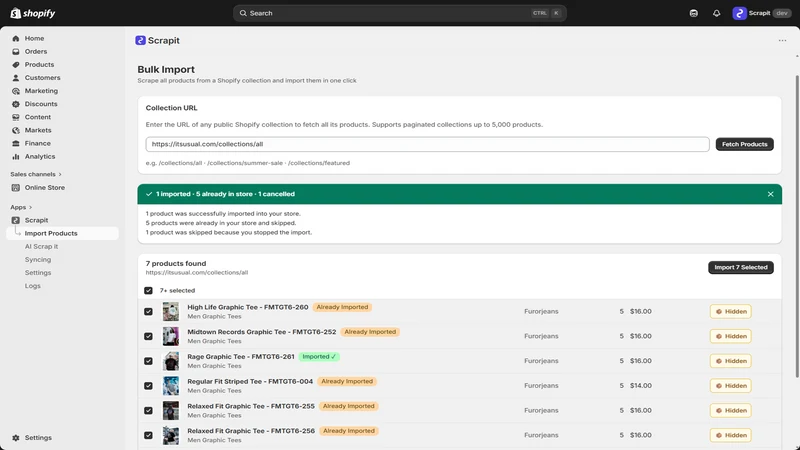Uncheck High Life Graphic Tee checkbox

click(x=148, y=312)
